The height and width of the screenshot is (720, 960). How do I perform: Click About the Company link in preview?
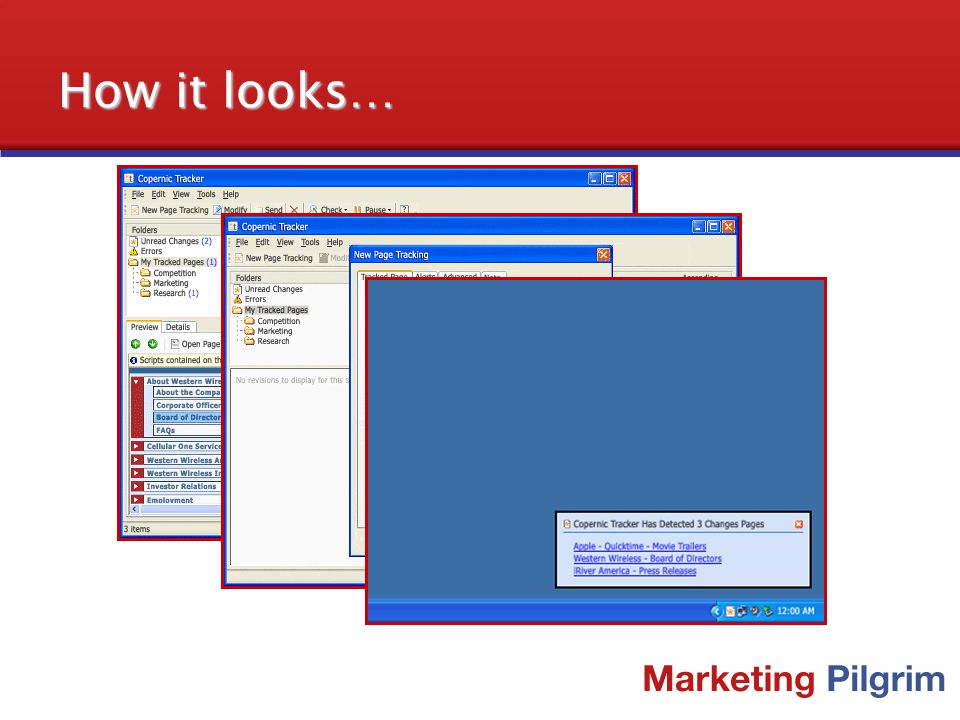click(x=188, y=392)
